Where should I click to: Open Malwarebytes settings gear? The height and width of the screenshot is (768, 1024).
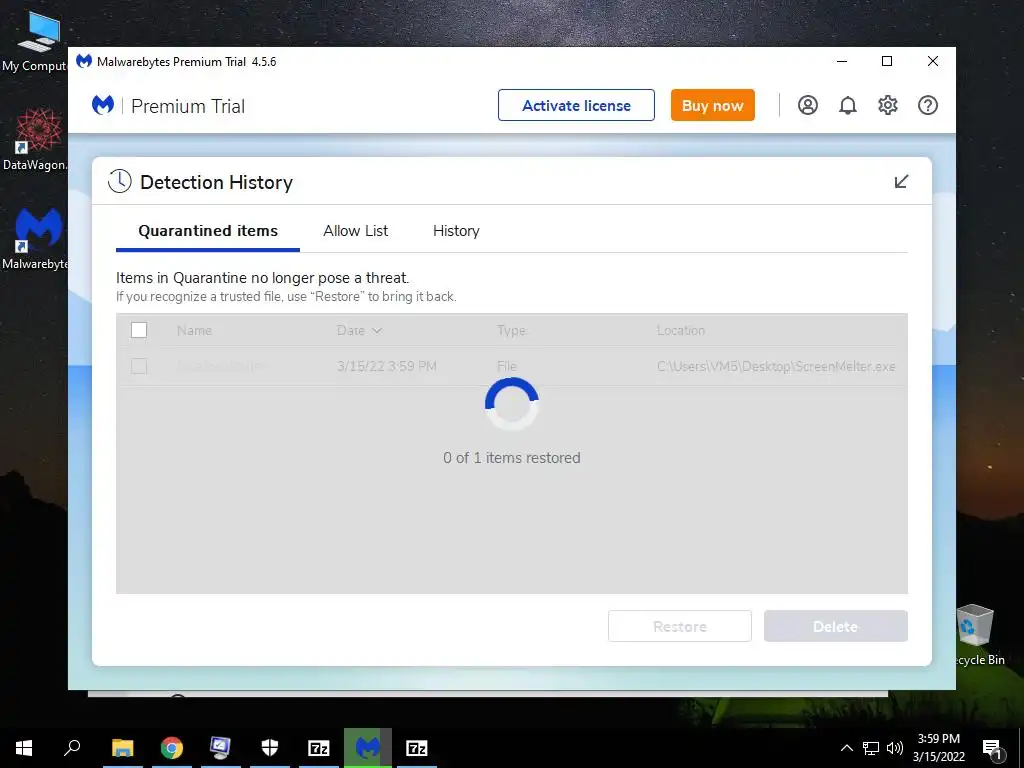click(888, 105)
